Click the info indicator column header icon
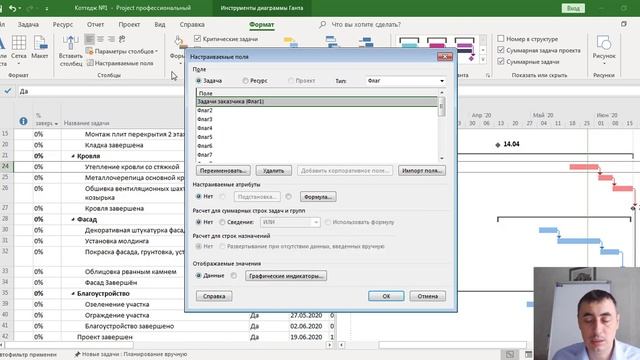Screen dimensions: 640x360 pos(23,121)
